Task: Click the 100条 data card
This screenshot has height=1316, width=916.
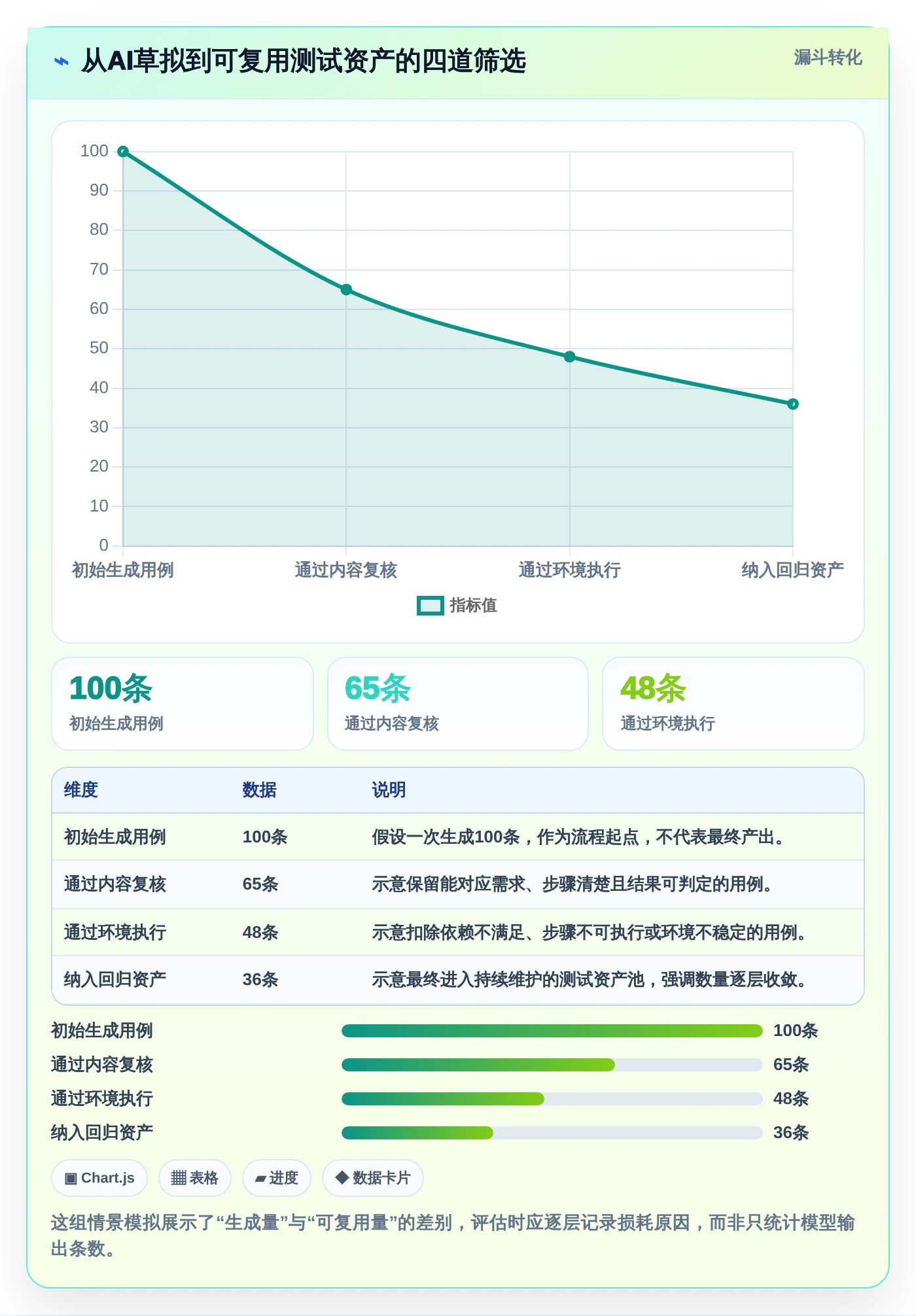Action: pyautogui.click(x=183, y=704)
